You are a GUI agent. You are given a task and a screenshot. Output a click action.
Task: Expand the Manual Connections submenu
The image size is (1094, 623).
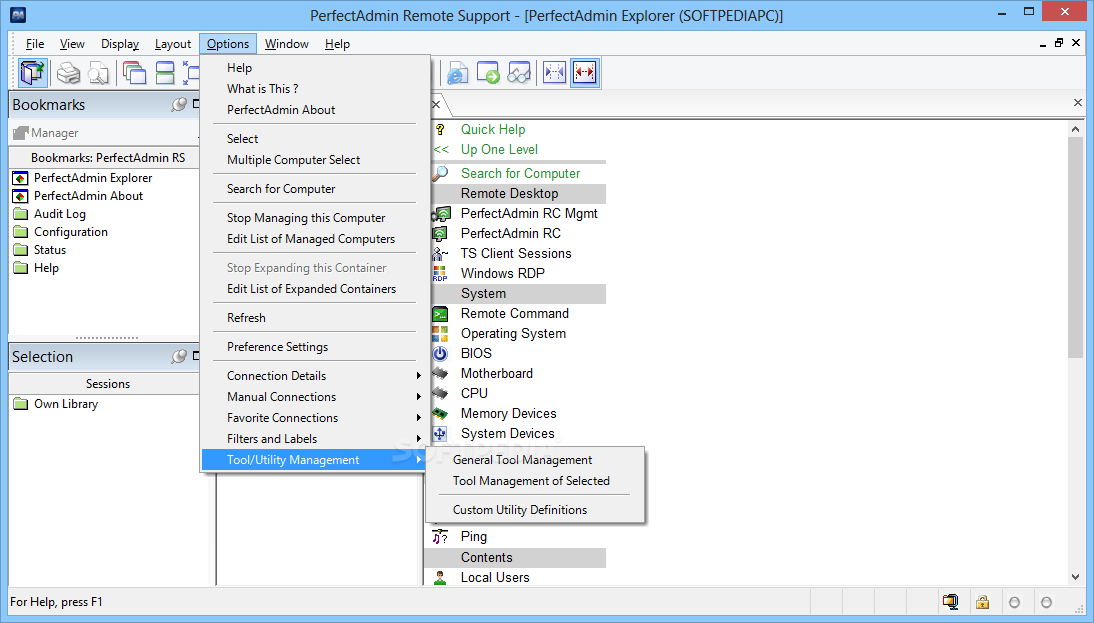click(314, 396)
